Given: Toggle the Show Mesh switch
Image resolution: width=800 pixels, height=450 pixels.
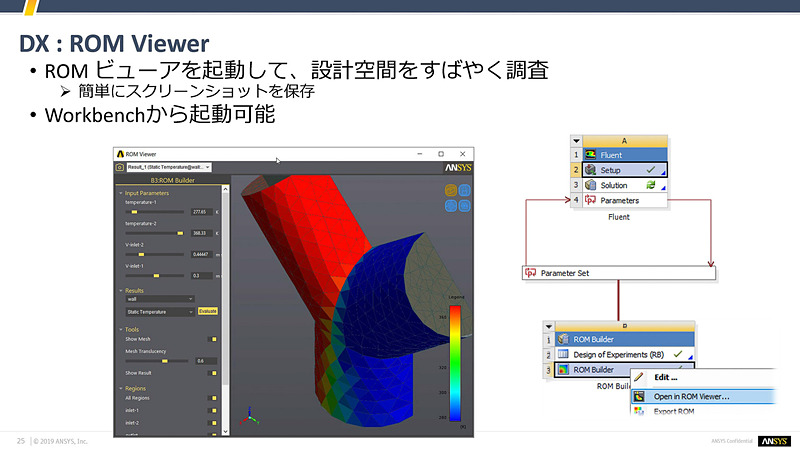Looking at the screenshot, I should tap(213, 339).
